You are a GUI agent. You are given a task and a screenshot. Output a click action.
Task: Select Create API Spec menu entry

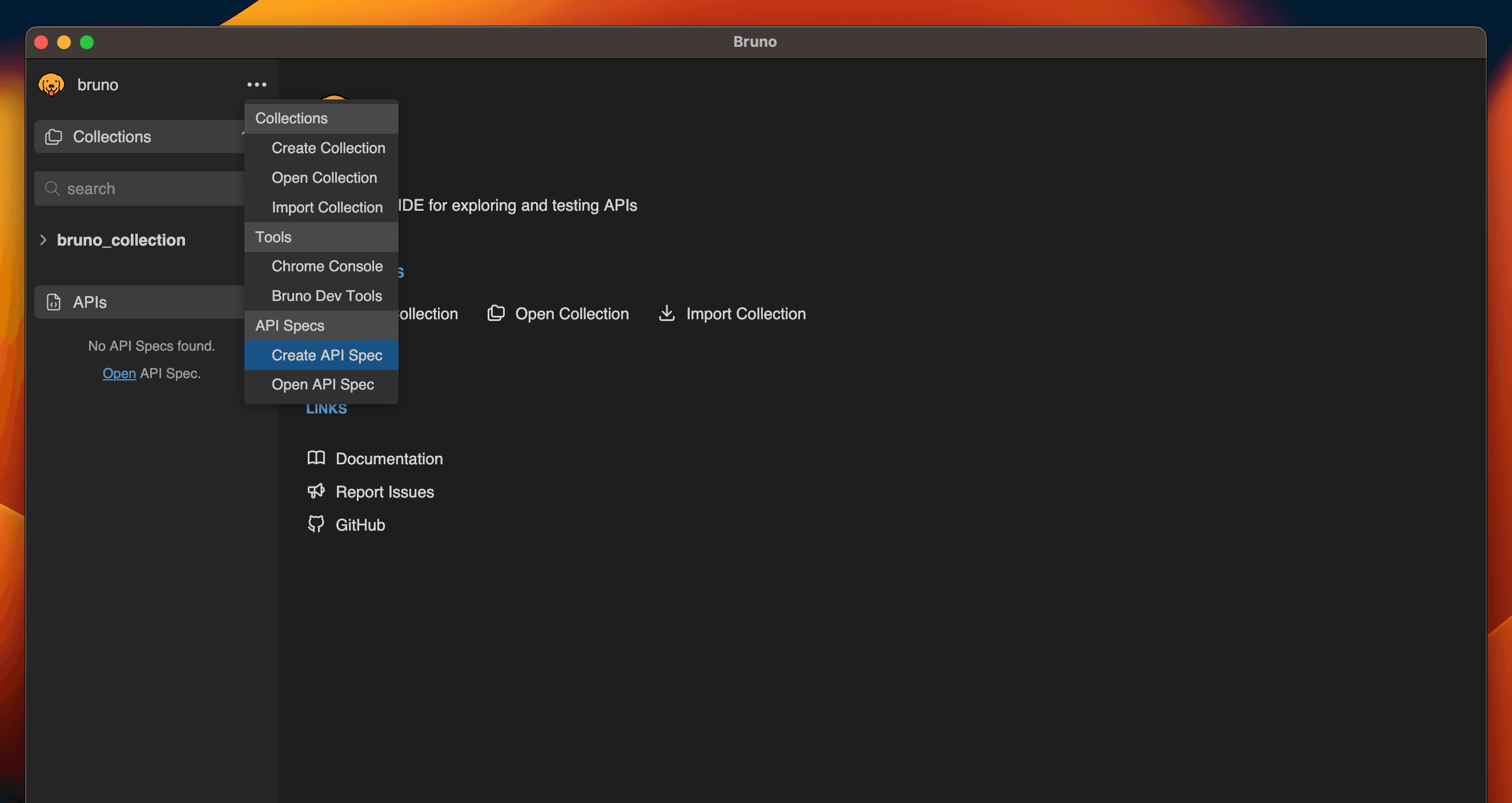(x=327, y=355)
